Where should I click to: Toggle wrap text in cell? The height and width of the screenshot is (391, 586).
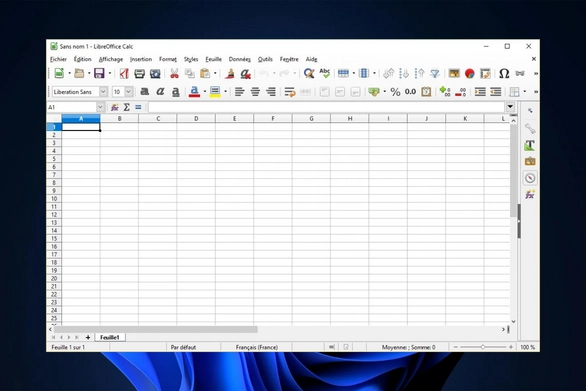[x=290, y=92]
